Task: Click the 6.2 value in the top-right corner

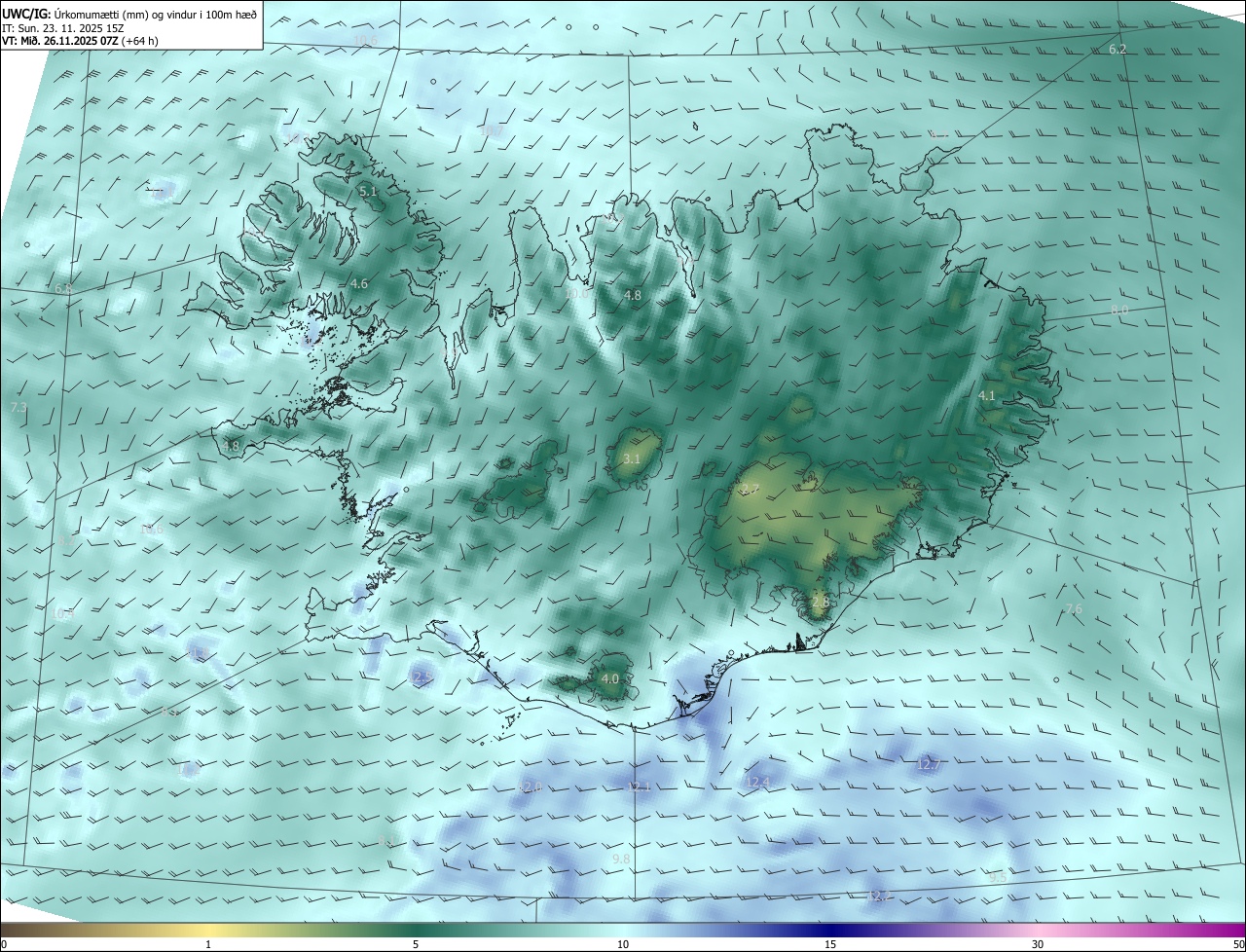Action: click(x=1118, y=49)
